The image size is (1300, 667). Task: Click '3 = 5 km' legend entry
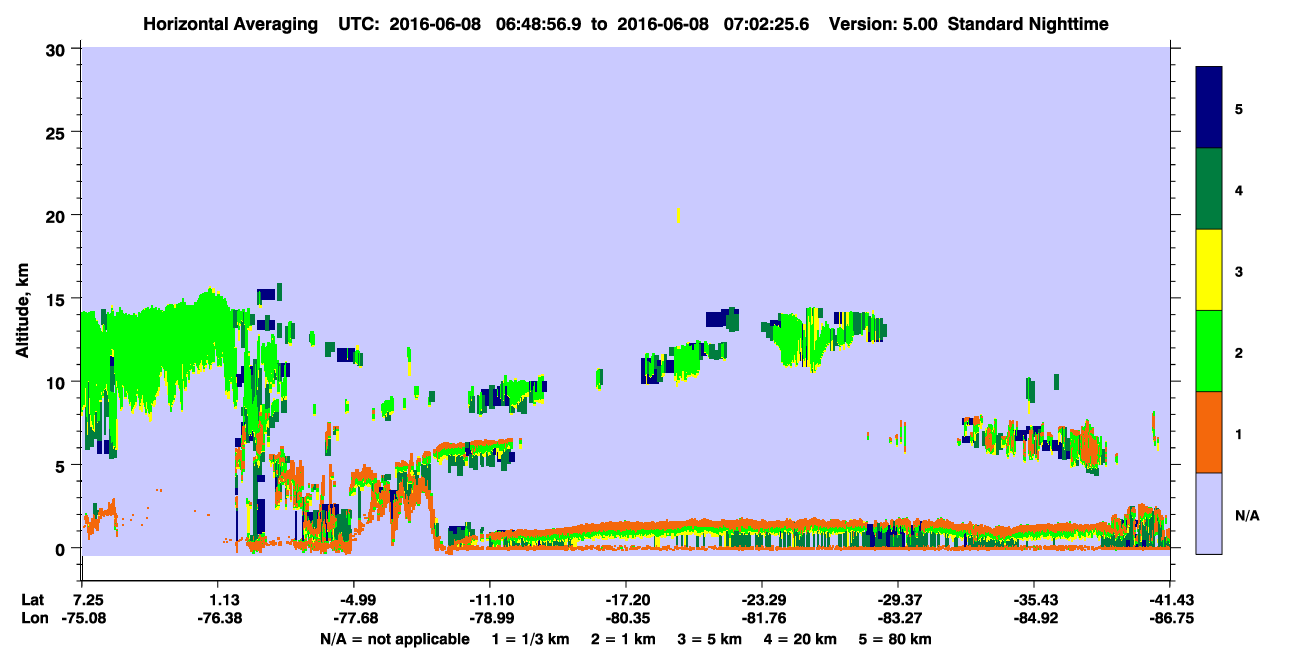click(x=709, y=639)
